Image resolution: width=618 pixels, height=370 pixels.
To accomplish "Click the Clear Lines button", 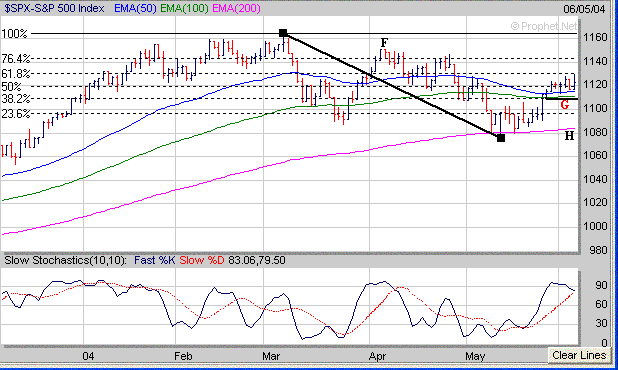I will click(x=579, y=355).
